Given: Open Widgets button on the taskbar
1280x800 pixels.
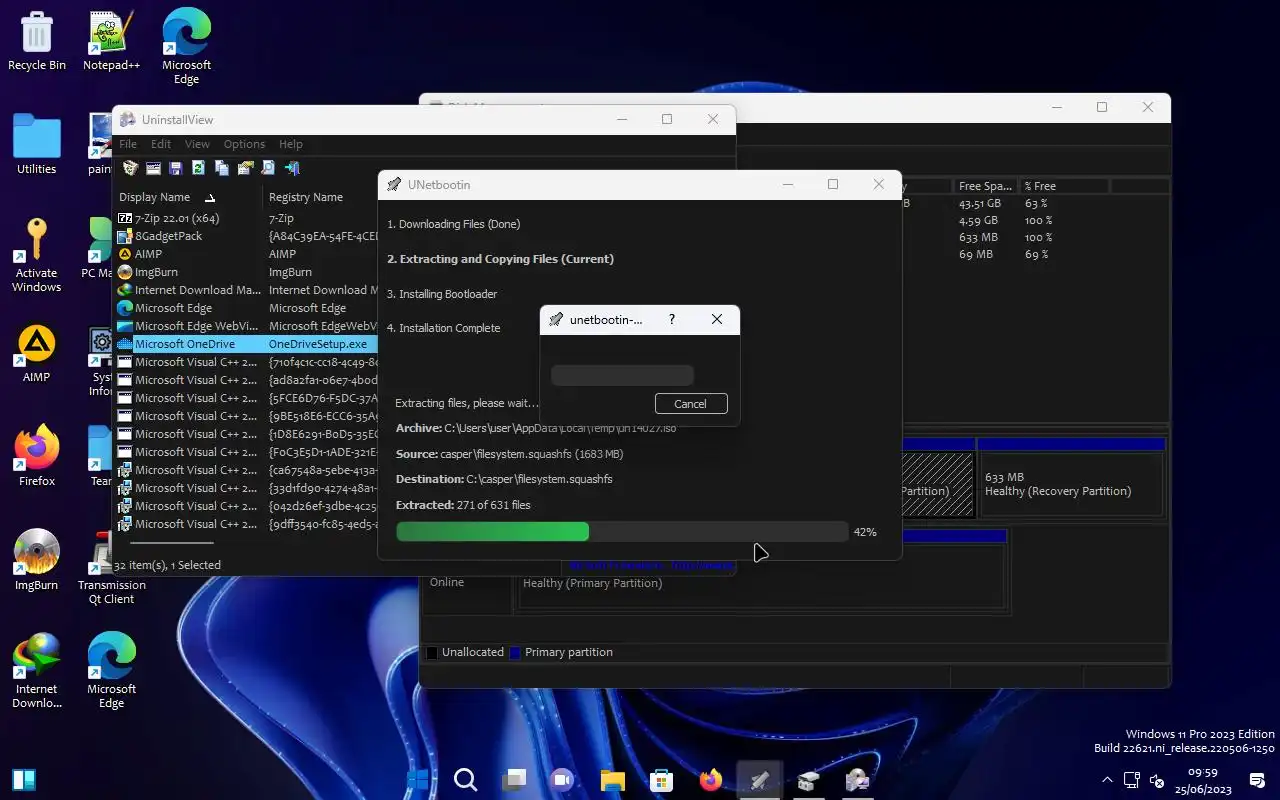Looking at the screenshot, I should point(24,780).
